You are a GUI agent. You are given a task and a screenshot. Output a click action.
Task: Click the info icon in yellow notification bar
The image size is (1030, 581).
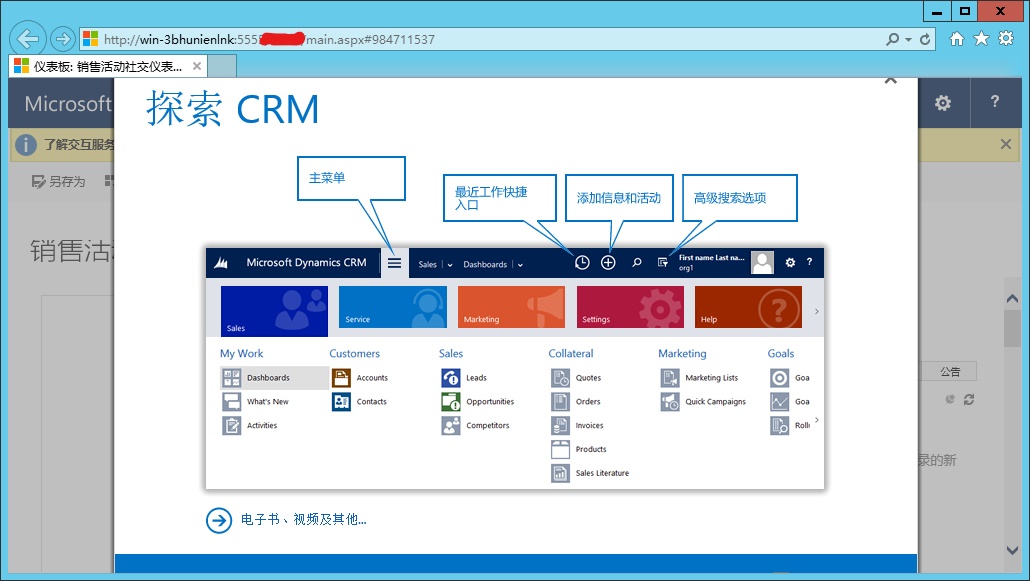pos(26,145)
